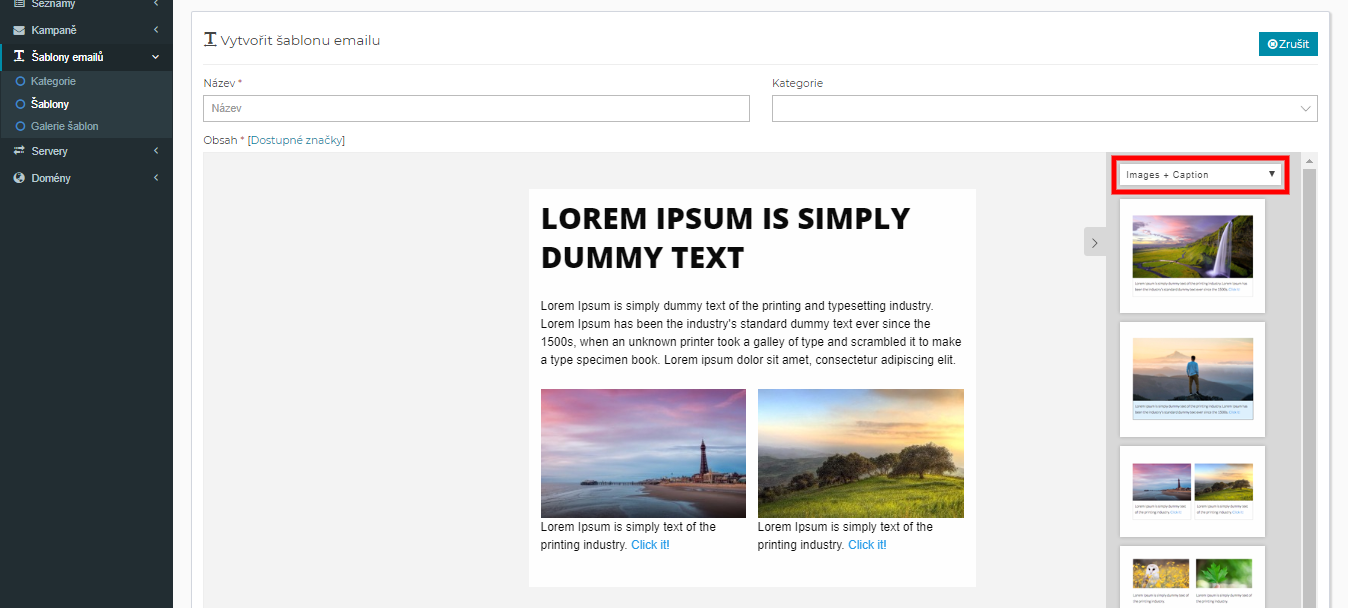
Task: Select the waterfall image snippet thumbnail
Action: 1192,256
